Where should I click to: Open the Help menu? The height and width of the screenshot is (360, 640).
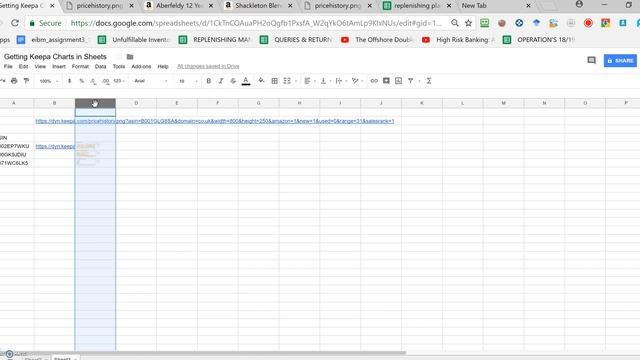[x=163, y=67]
